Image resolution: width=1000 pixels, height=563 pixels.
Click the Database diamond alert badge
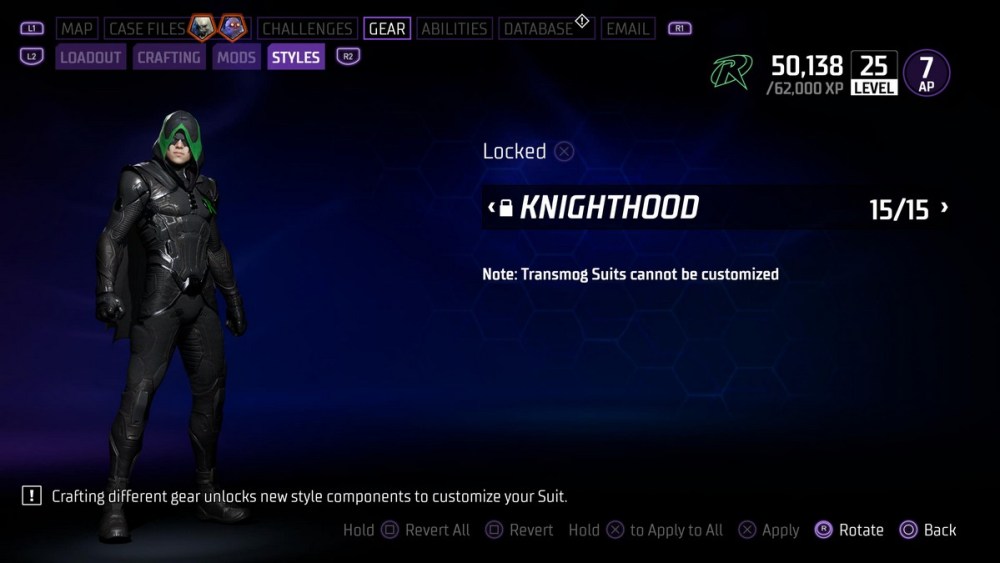[x=582, y=21]
